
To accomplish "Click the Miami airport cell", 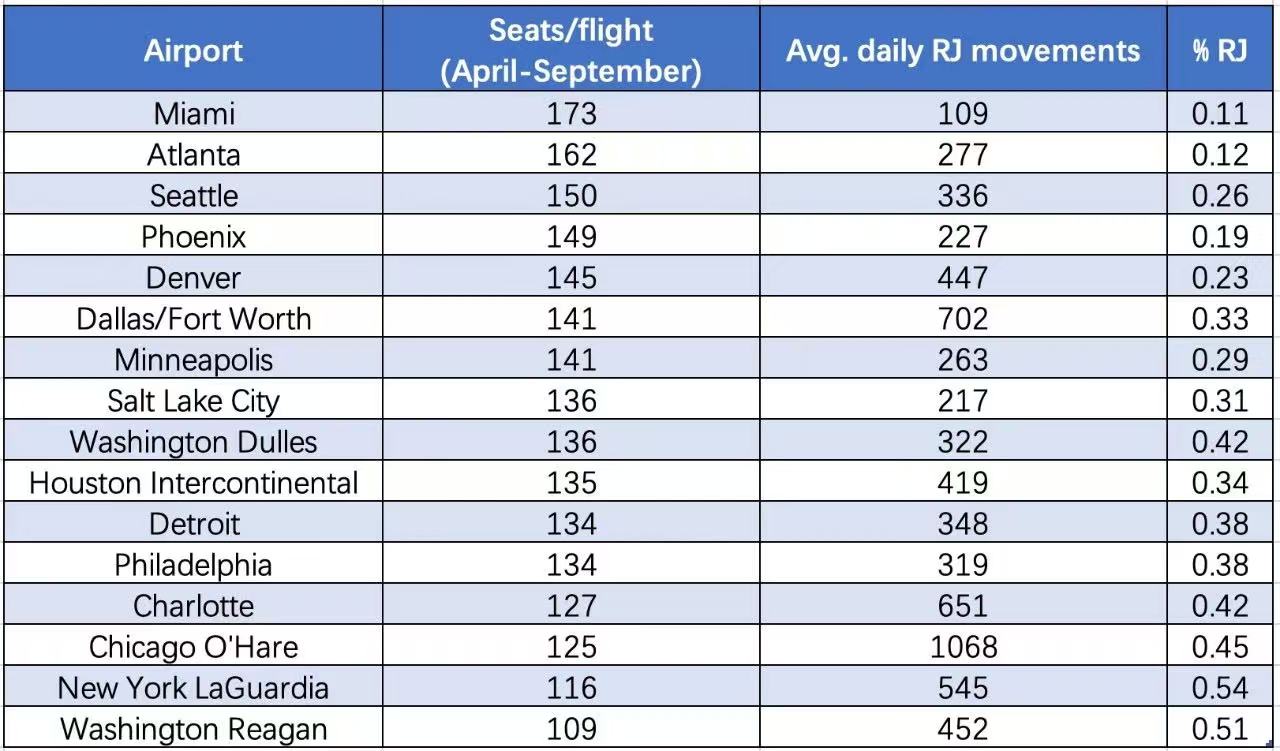I will 194,113.
